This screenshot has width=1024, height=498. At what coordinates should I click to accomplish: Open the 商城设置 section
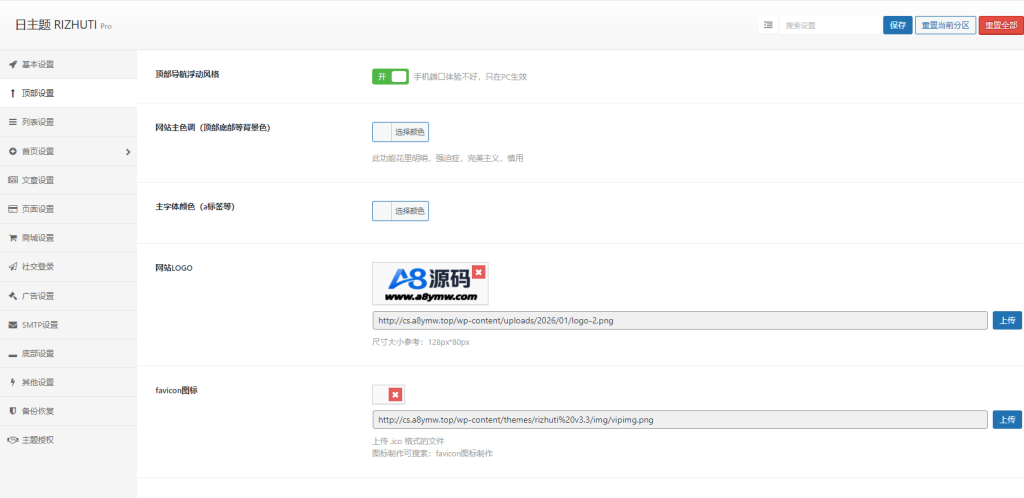38,238
